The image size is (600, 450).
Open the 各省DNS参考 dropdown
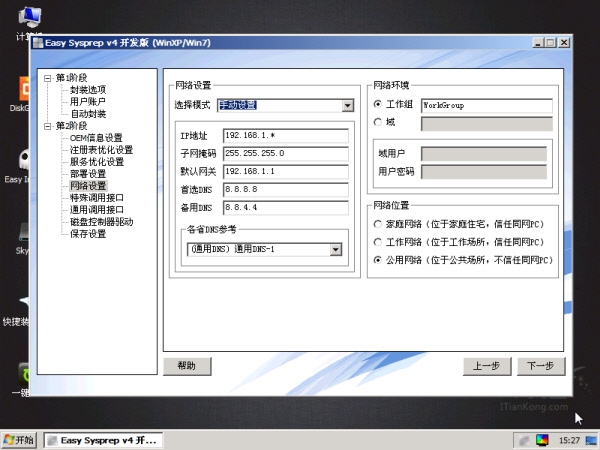(x=336, y=250)
